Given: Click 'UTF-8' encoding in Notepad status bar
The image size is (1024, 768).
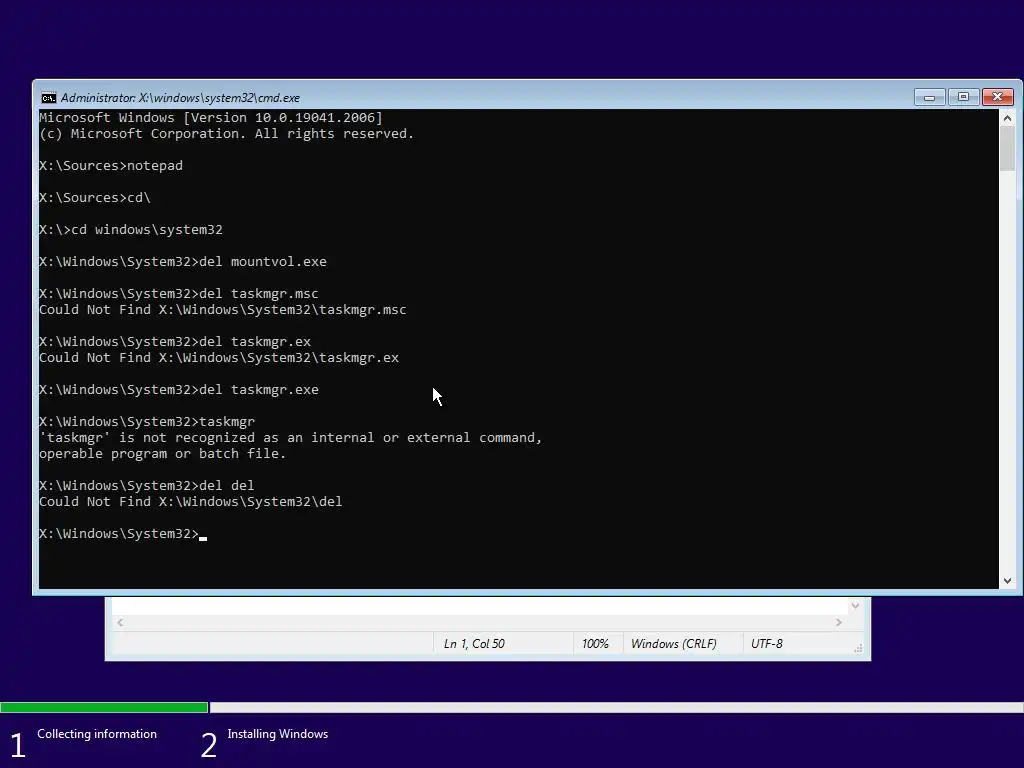Looking at the screenshot, I should (767, 644).
